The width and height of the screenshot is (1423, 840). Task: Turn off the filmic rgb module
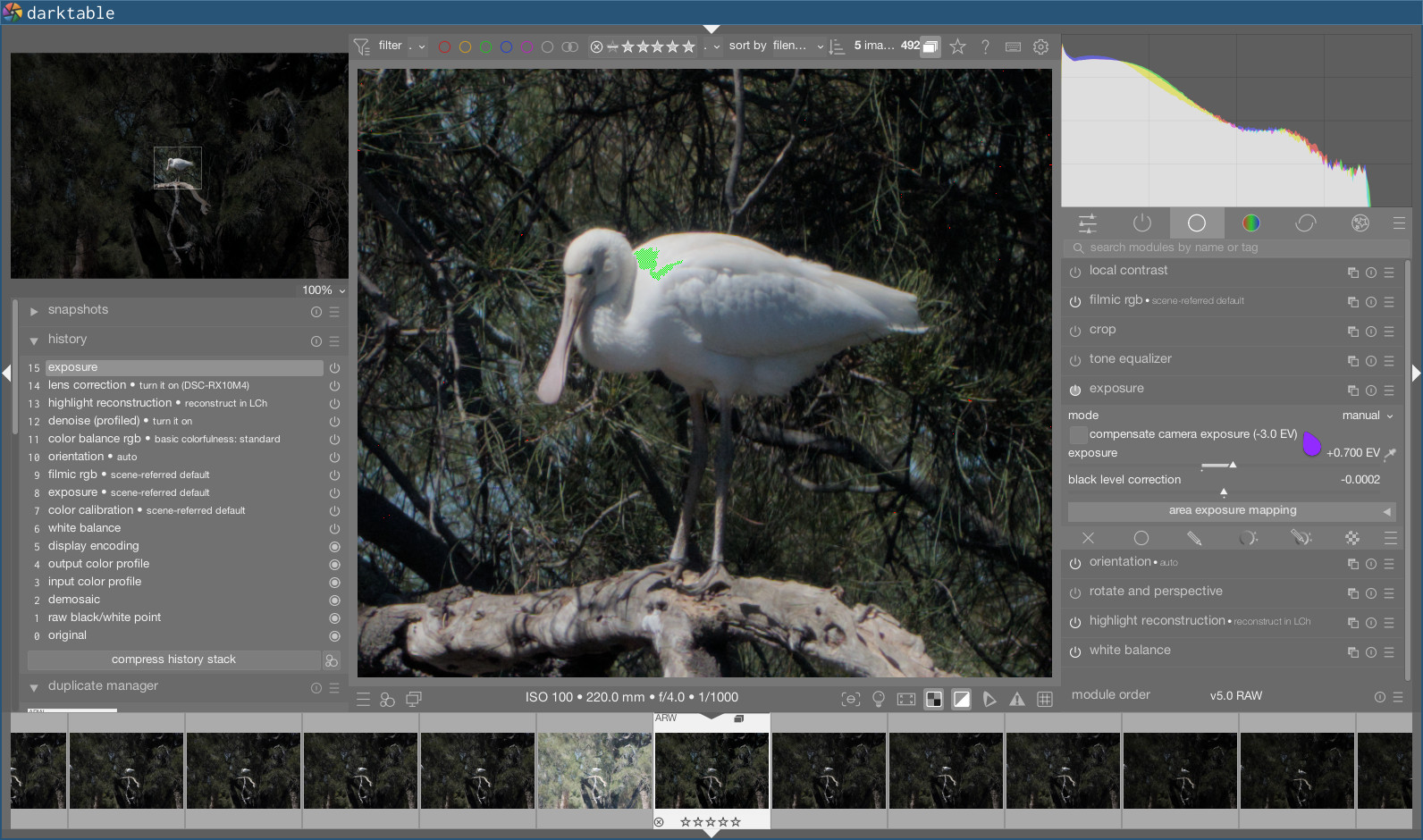click(x=1075, y=302)
